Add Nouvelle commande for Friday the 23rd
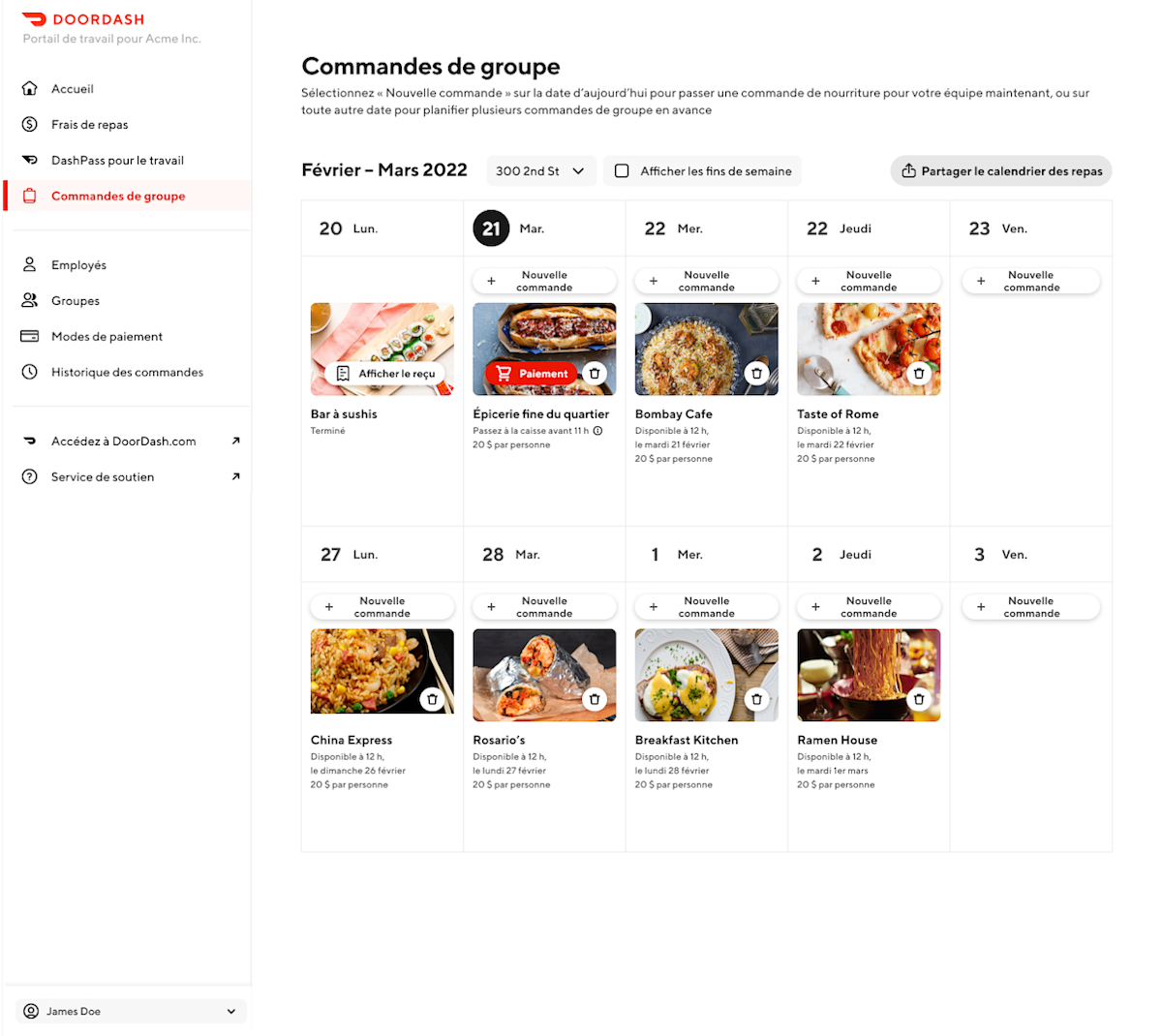This screenshot has width=1162, height=1036. tap(1030, 281)
